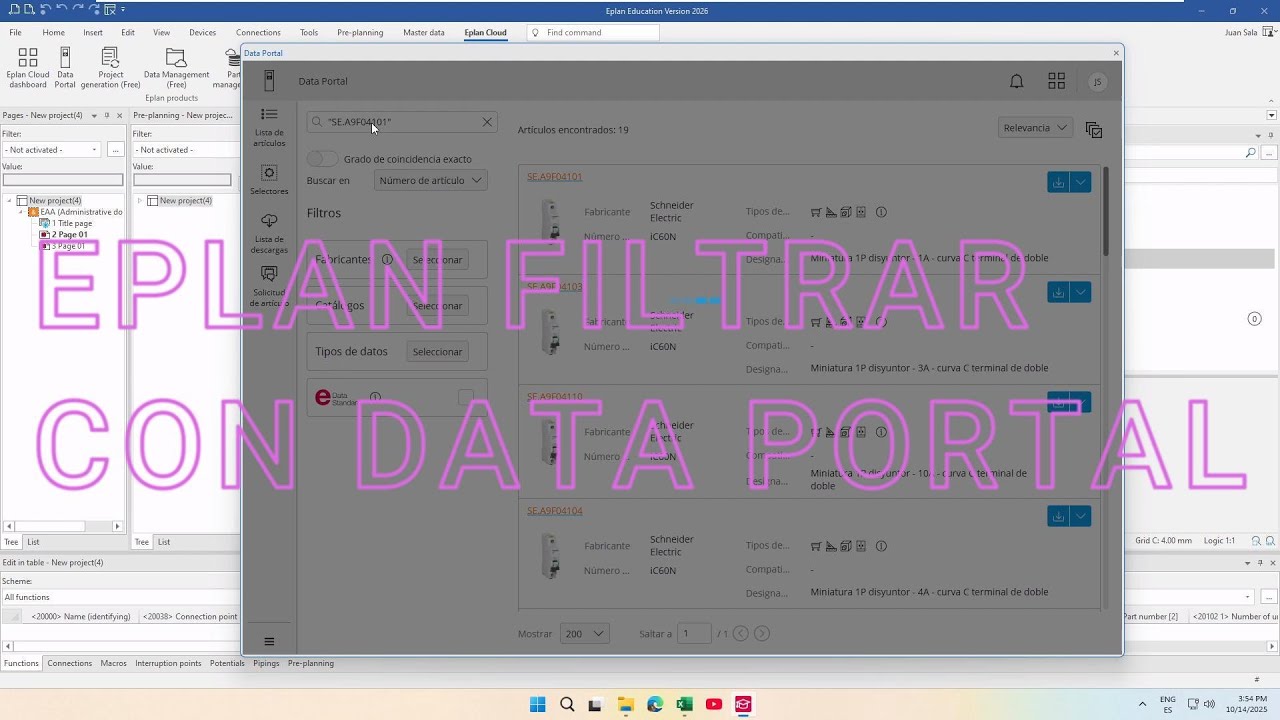Viewport: 1280px width, 720px height.
Task: Click the Saltar a page number field
Action: (694, 633)
